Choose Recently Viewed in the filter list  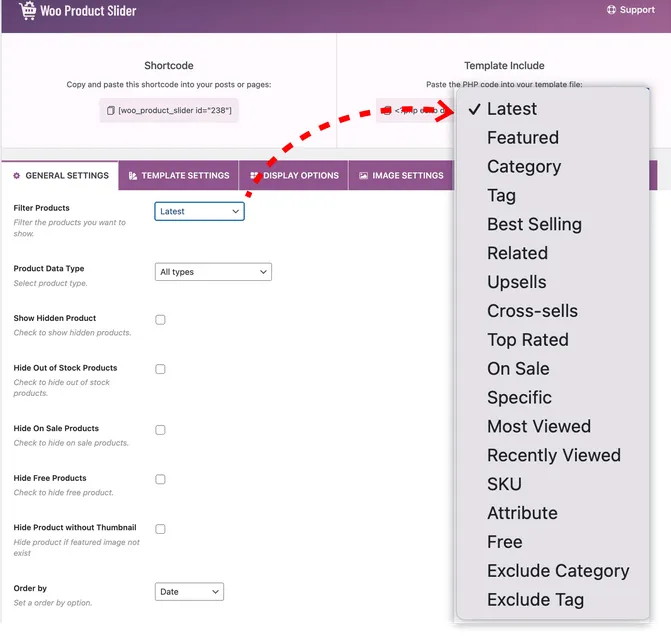(553, 455)
